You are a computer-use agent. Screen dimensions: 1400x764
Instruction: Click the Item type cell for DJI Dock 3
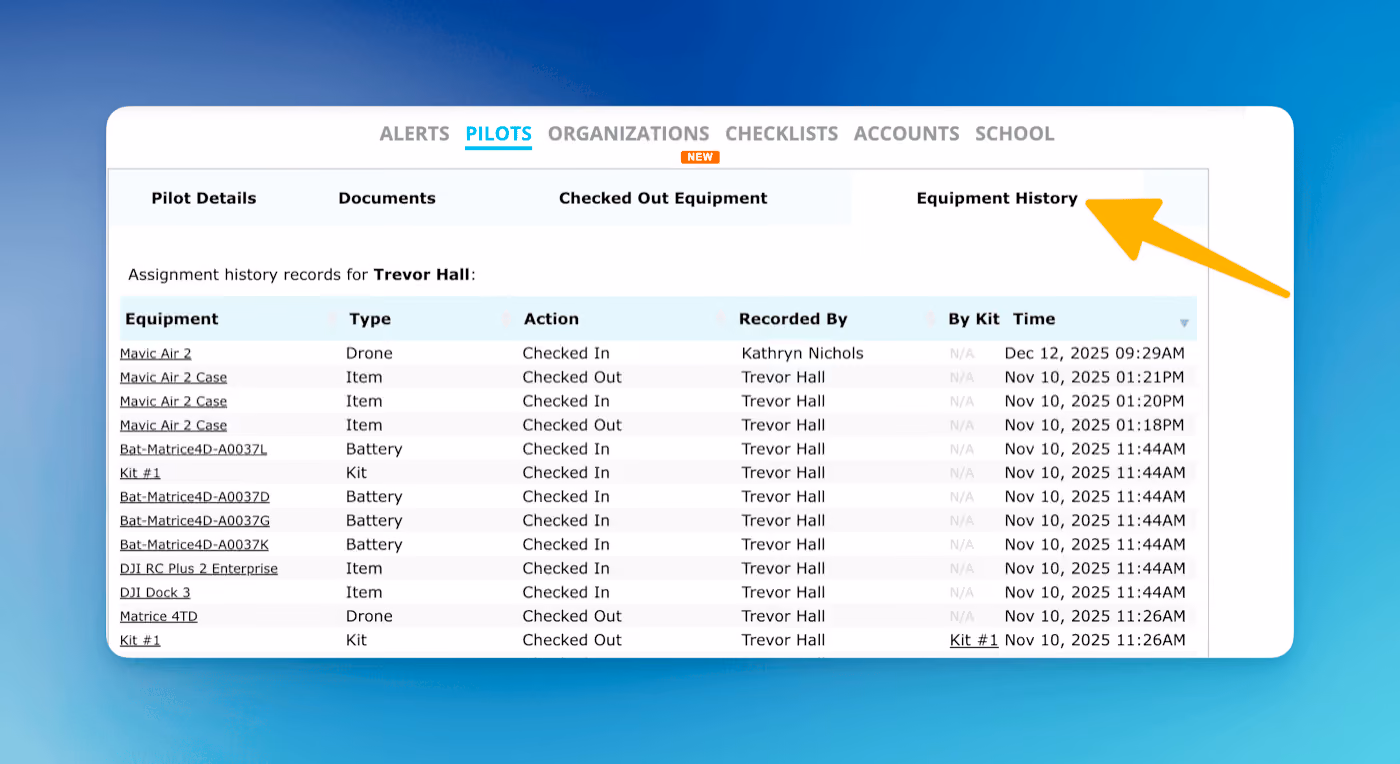[x=364, y=592]
